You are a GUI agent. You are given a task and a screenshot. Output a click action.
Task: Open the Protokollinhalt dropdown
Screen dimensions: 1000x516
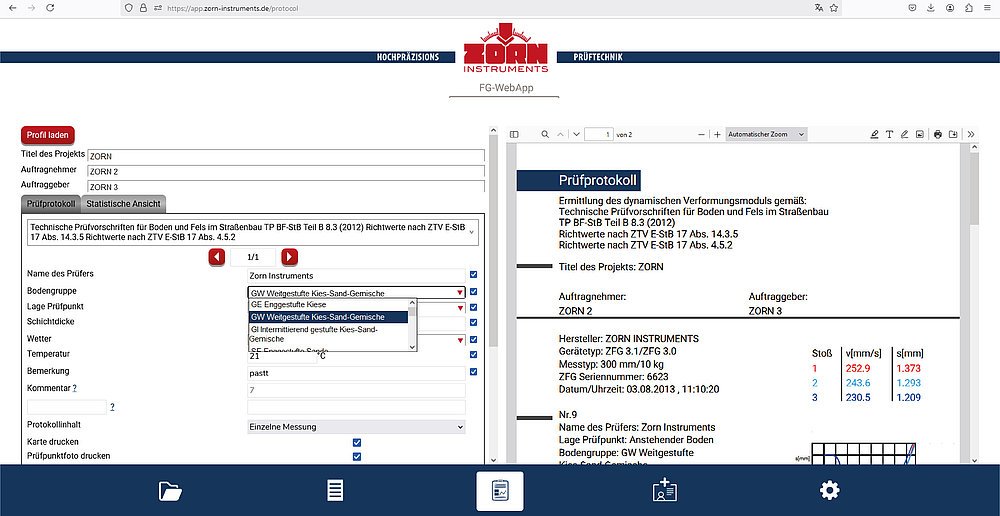(357, 427)
